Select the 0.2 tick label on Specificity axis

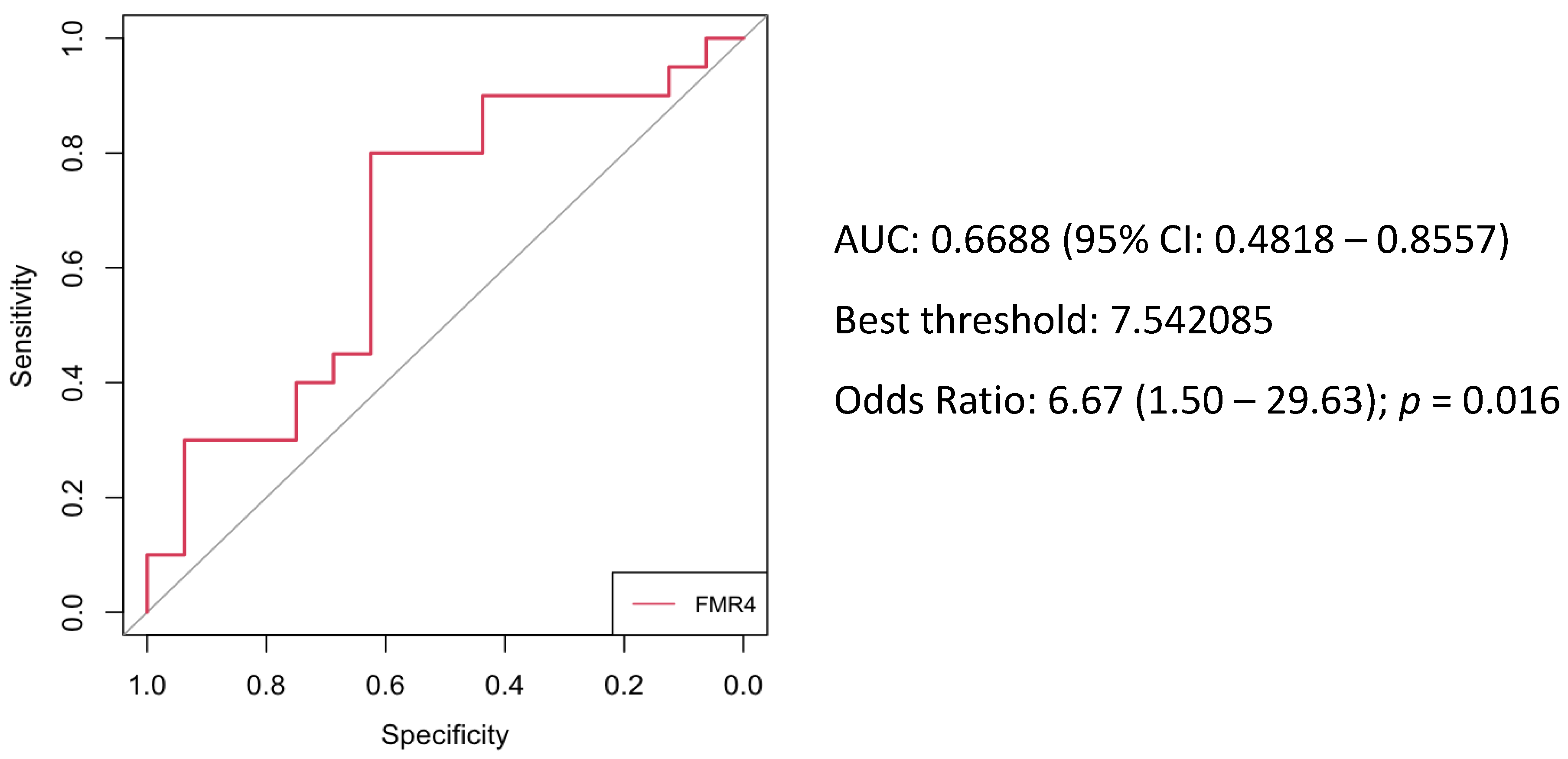(624, 686)
